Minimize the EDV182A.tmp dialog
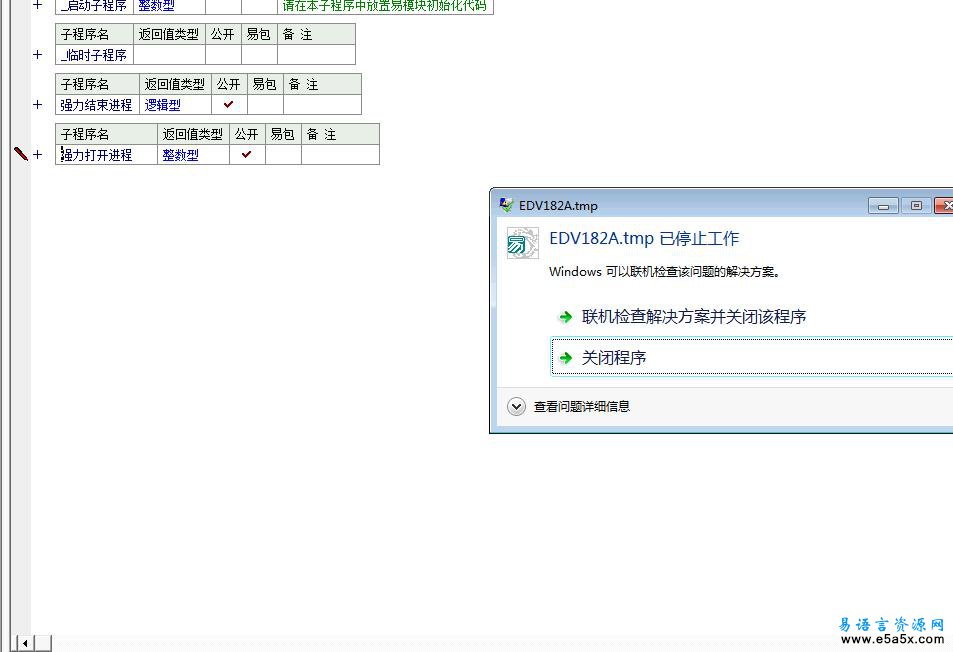The width and height of the screenshot is (953, 652). 884,206
